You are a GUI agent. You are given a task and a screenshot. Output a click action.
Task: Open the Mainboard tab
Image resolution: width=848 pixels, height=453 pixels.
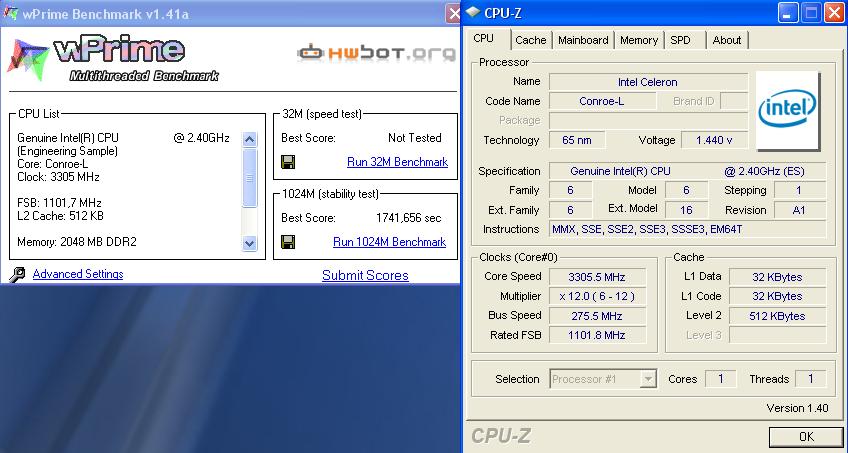pyautogui.click(x=583, y=40)
